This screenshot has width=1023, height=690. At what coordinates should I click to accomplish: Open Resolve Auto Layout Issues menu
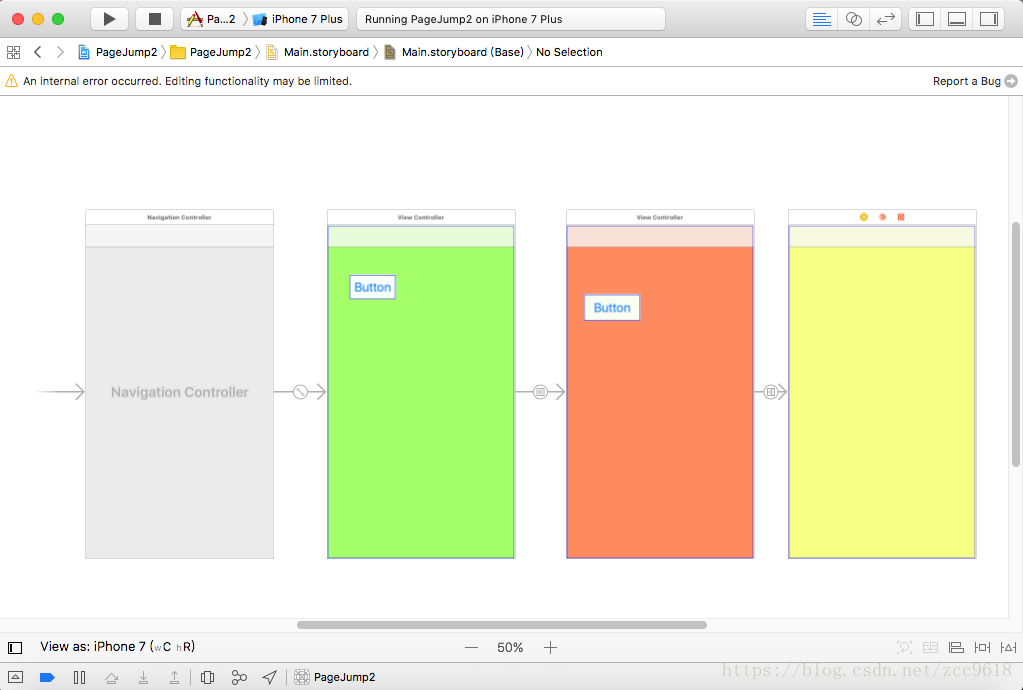[x=1009, y=648]
